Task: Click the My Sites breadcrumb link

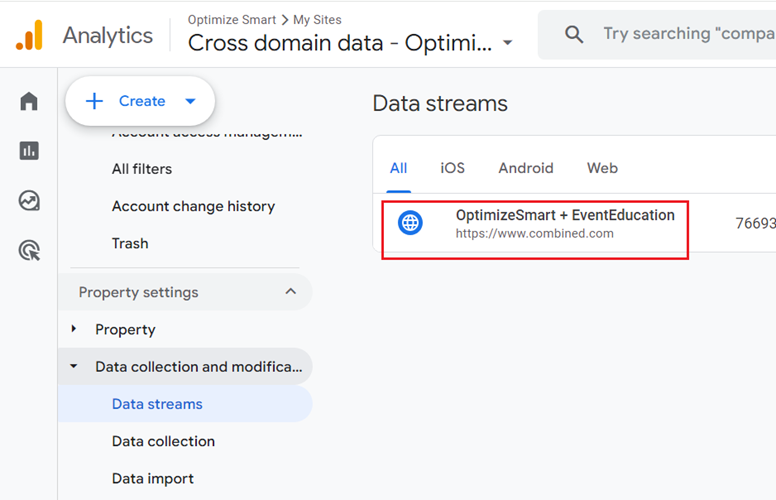Action: tap(317, 20)
